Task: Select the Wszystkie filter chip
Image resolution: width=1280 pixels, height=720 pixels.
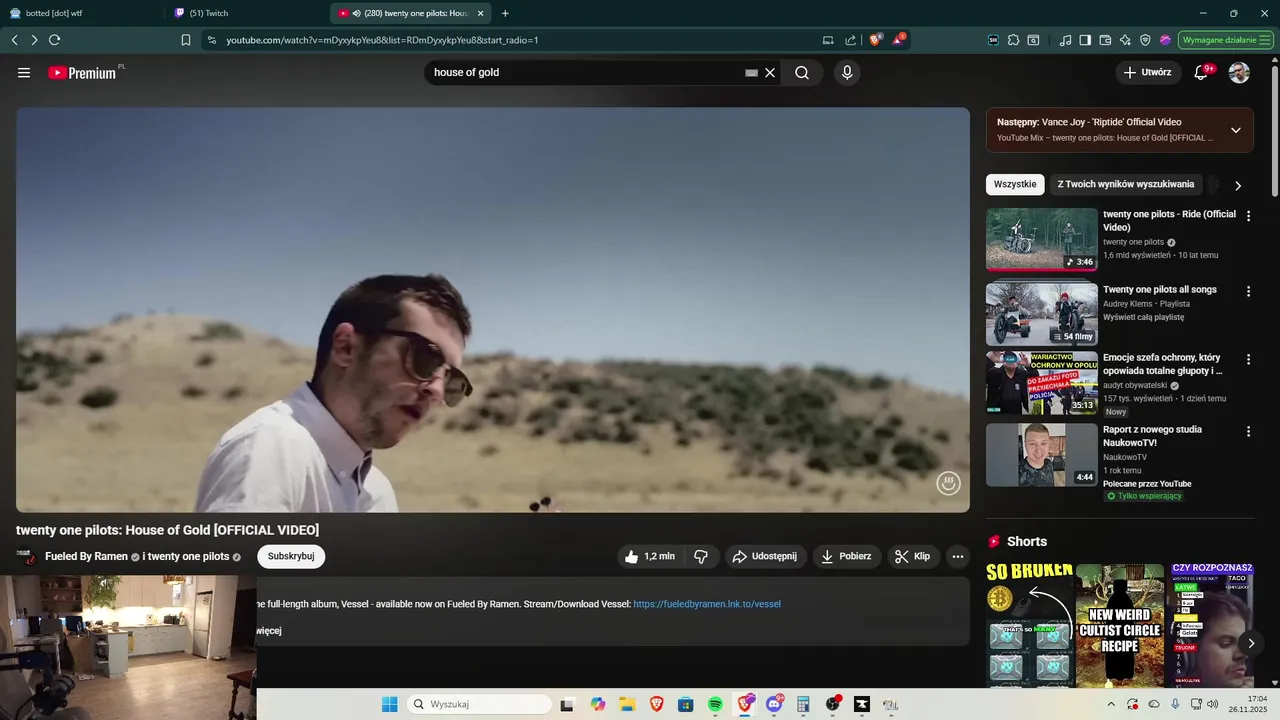Action: click(1015, 185)
